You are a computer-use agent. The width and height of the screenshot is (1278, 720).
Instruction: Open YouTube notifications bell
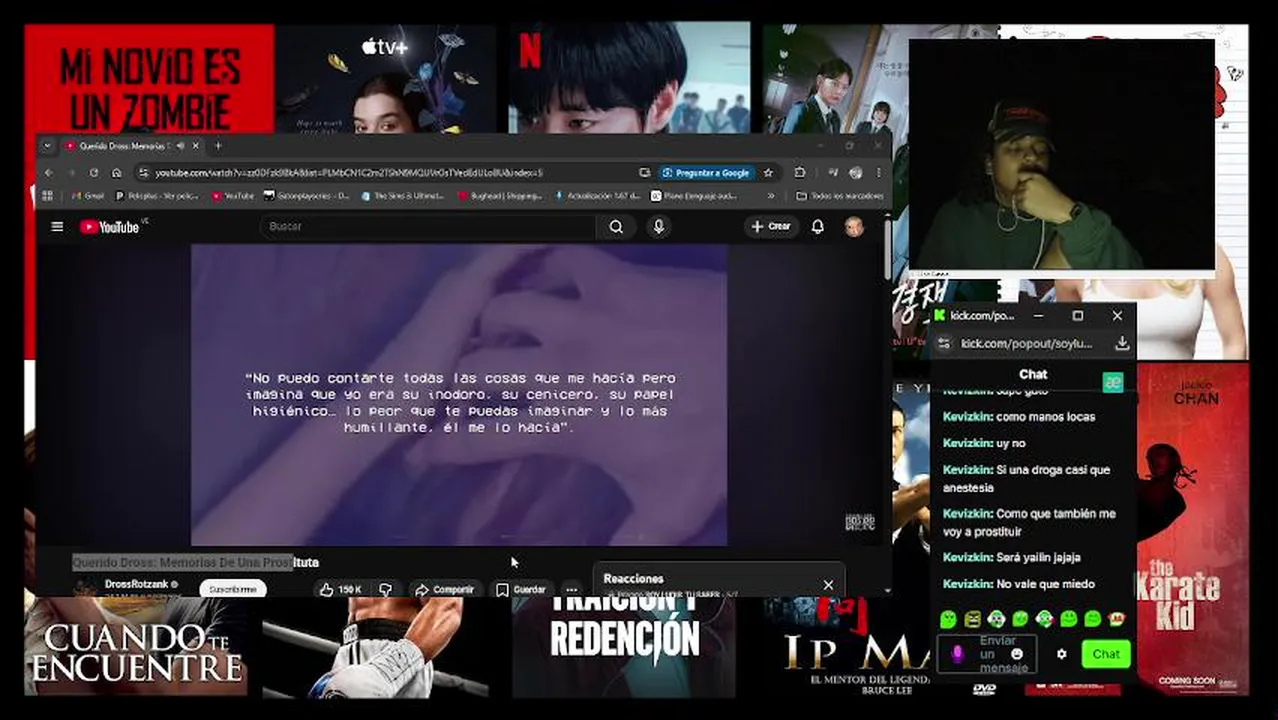(817, 227)
